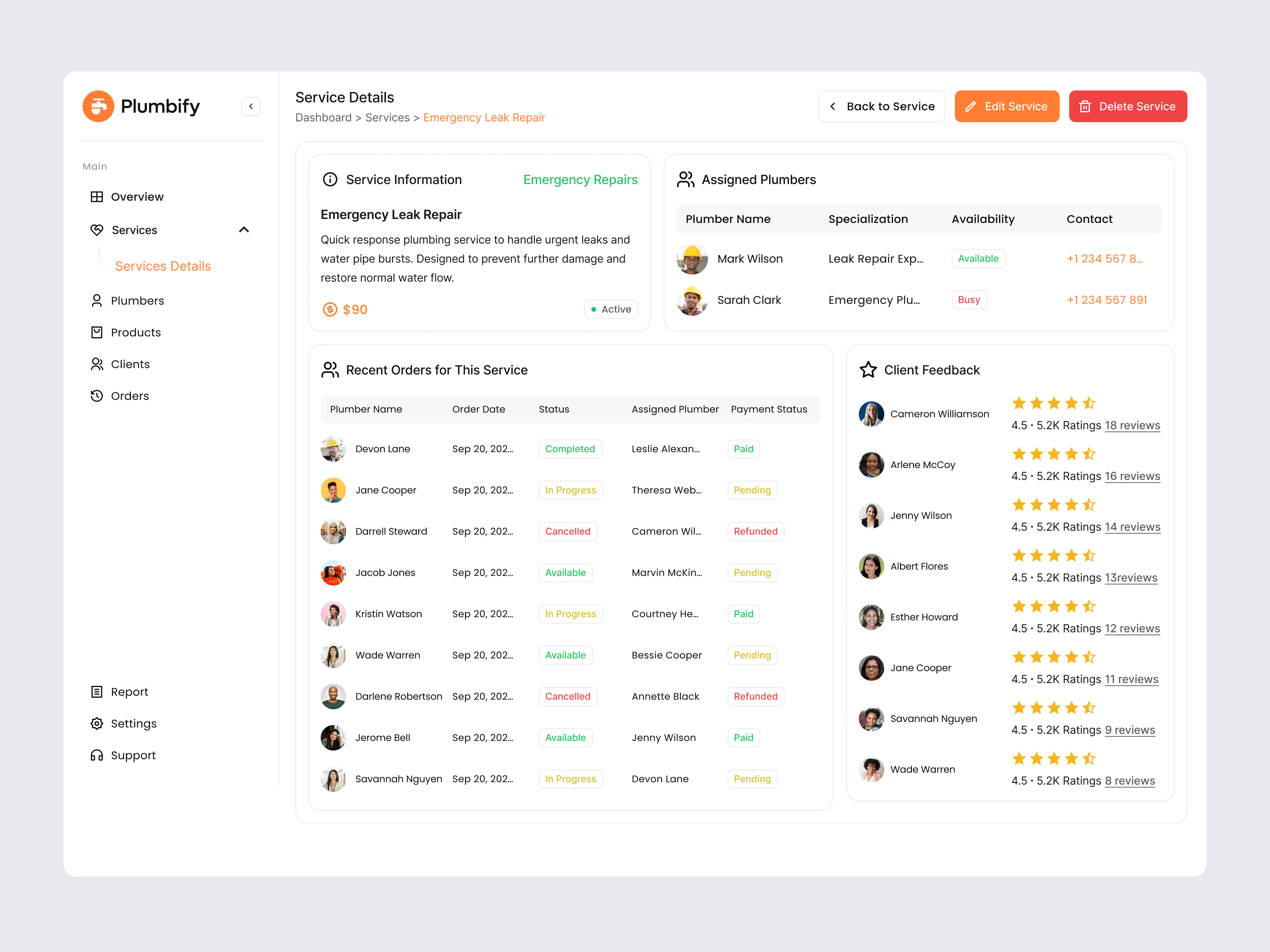This screenshot has width=1270, height=952.
Task: Collapse the sidebar with the arrow button
Action: coord(251,106)
